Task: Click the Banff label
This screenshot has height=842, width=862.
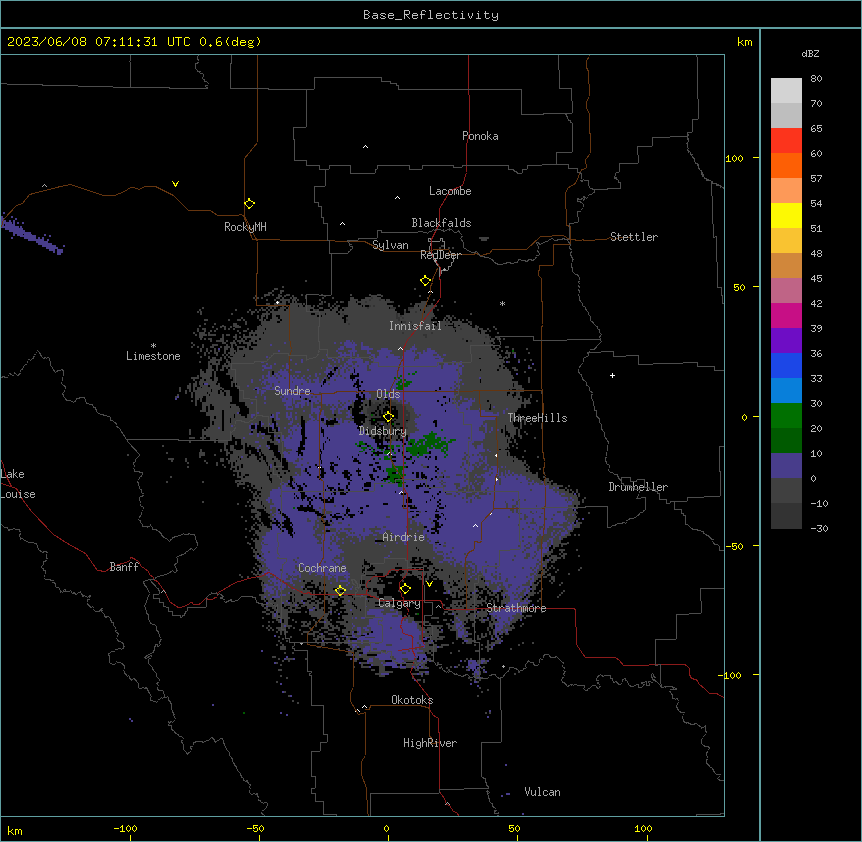Action: click(124, 567)
